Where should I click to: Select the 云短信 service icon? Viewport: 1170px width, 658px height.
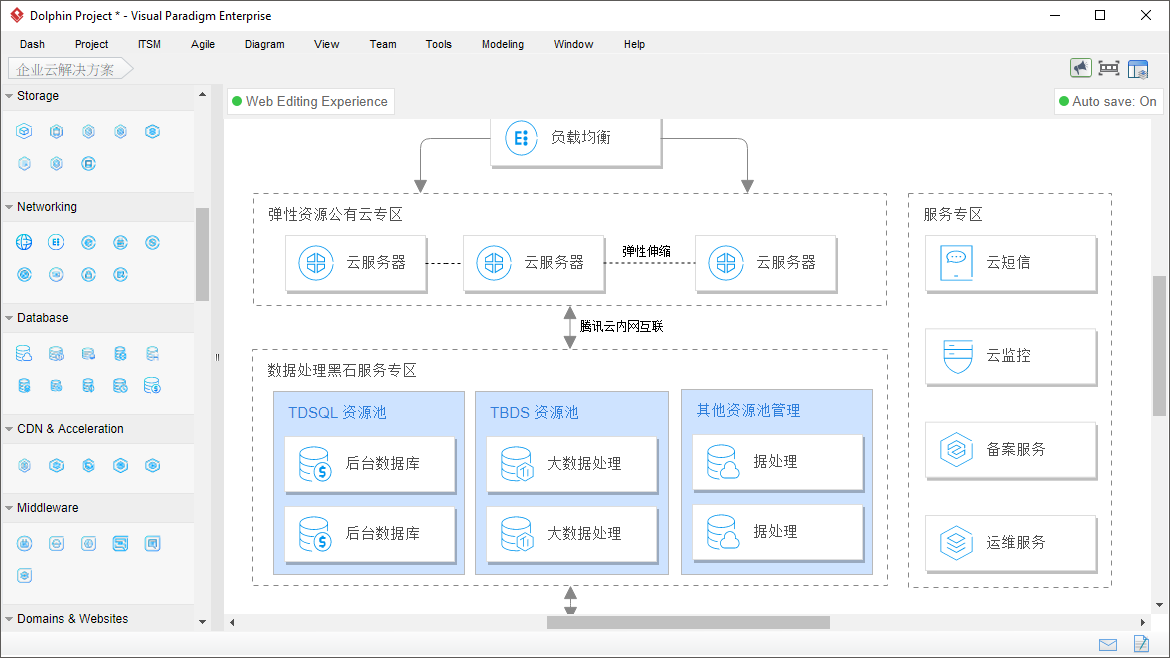coord(956,263)
